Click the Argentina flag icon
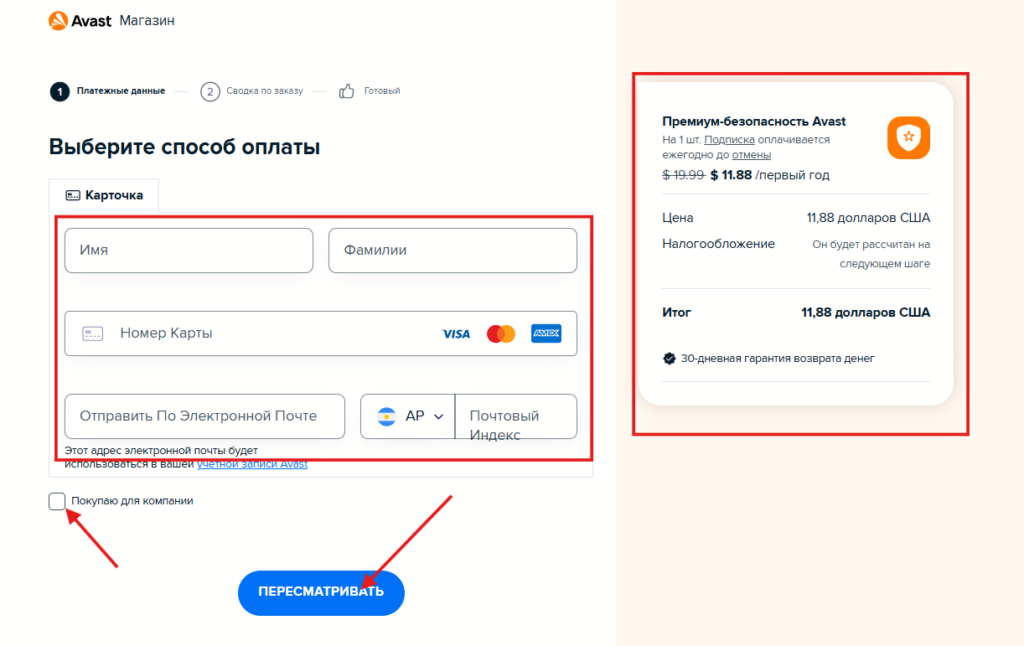 point(387,417)
